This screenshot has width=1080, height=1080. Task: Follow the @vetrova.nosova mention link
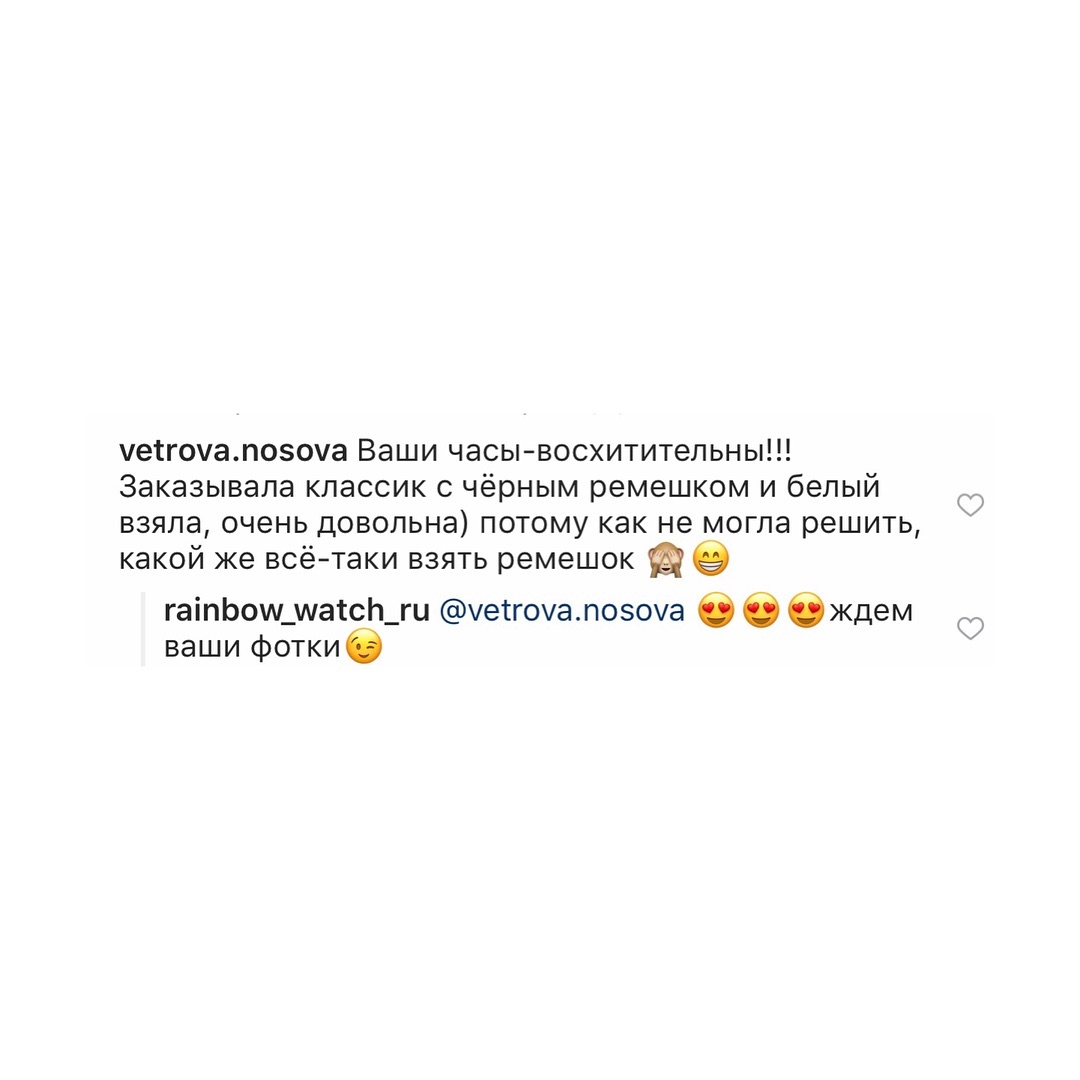point(562,611)
